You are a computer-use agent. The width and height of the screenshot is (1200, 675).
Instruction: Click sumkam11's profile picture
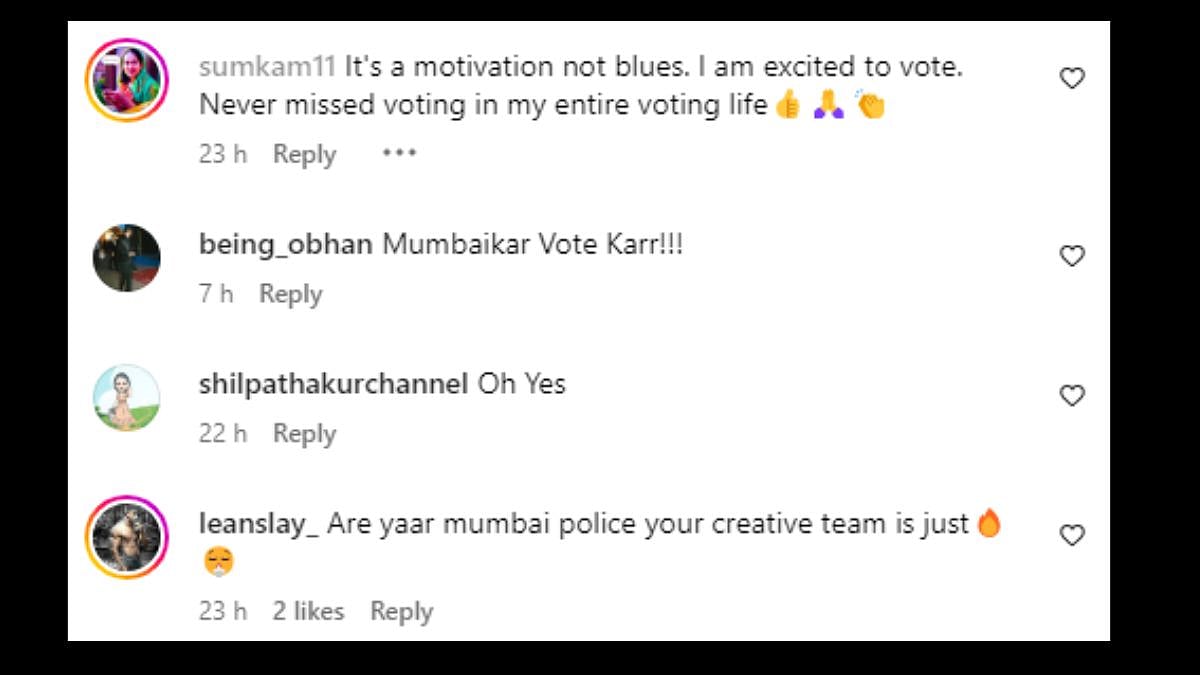(x=127, y=80)
